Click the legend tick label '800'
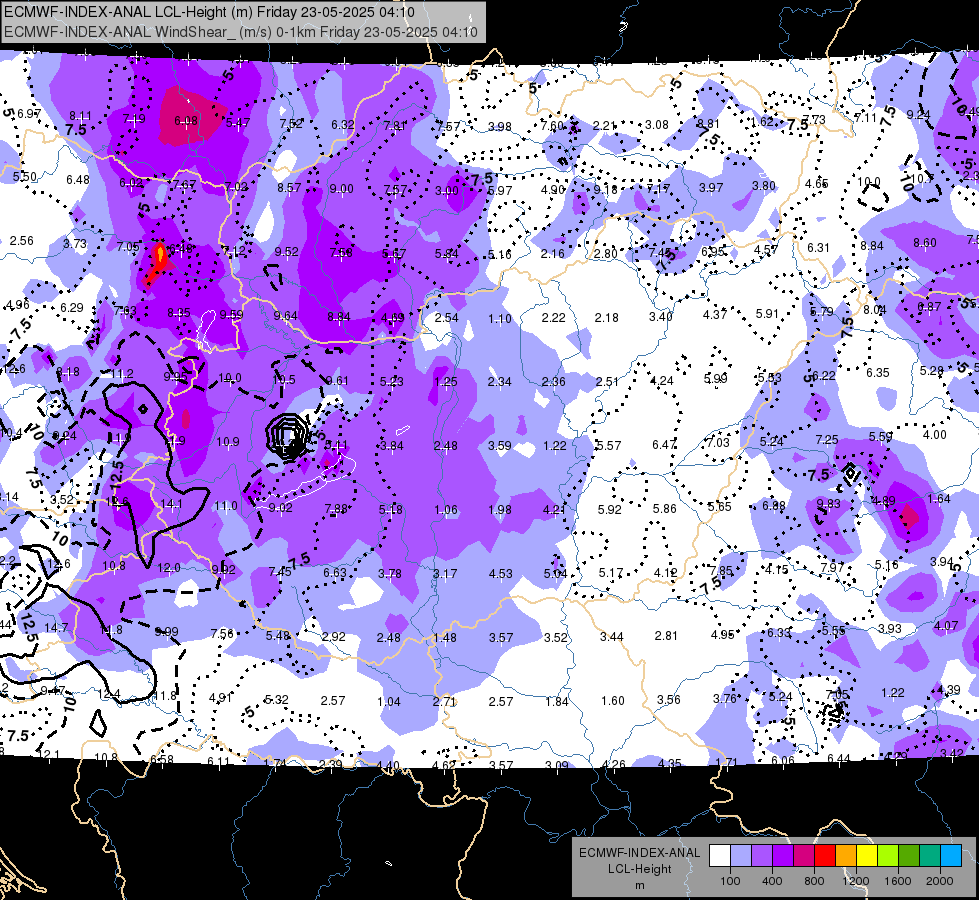 click(814, 881)
